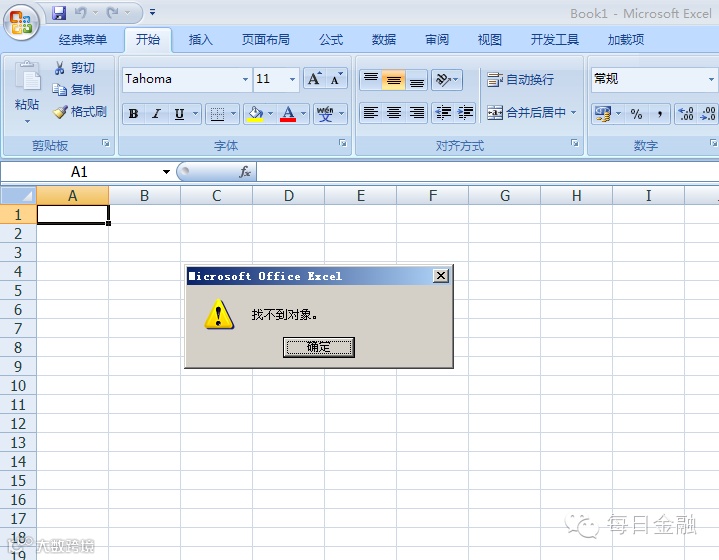Align cell text left
The image size is (719, 560).
pyautogui.click(x=371, y=113)
